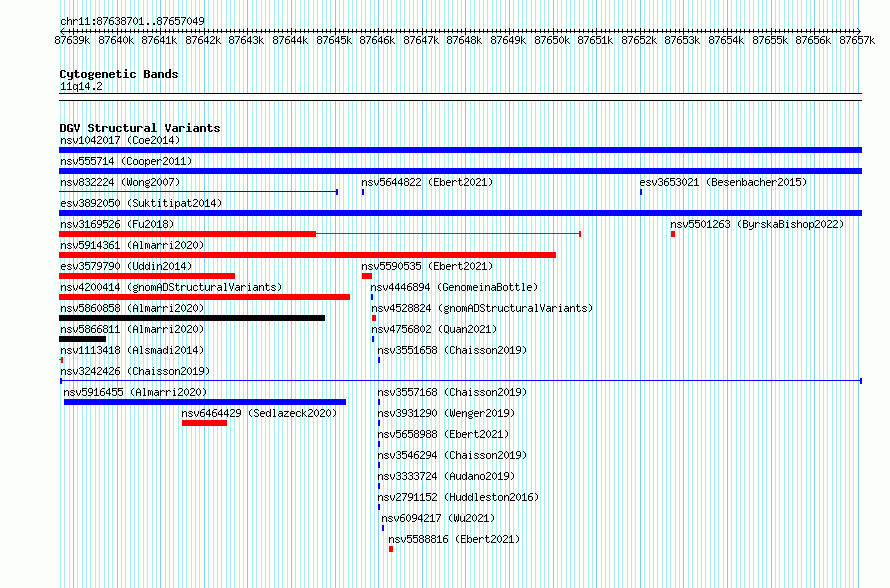Click nsv5916455 (Almarri2020) label

135,392
